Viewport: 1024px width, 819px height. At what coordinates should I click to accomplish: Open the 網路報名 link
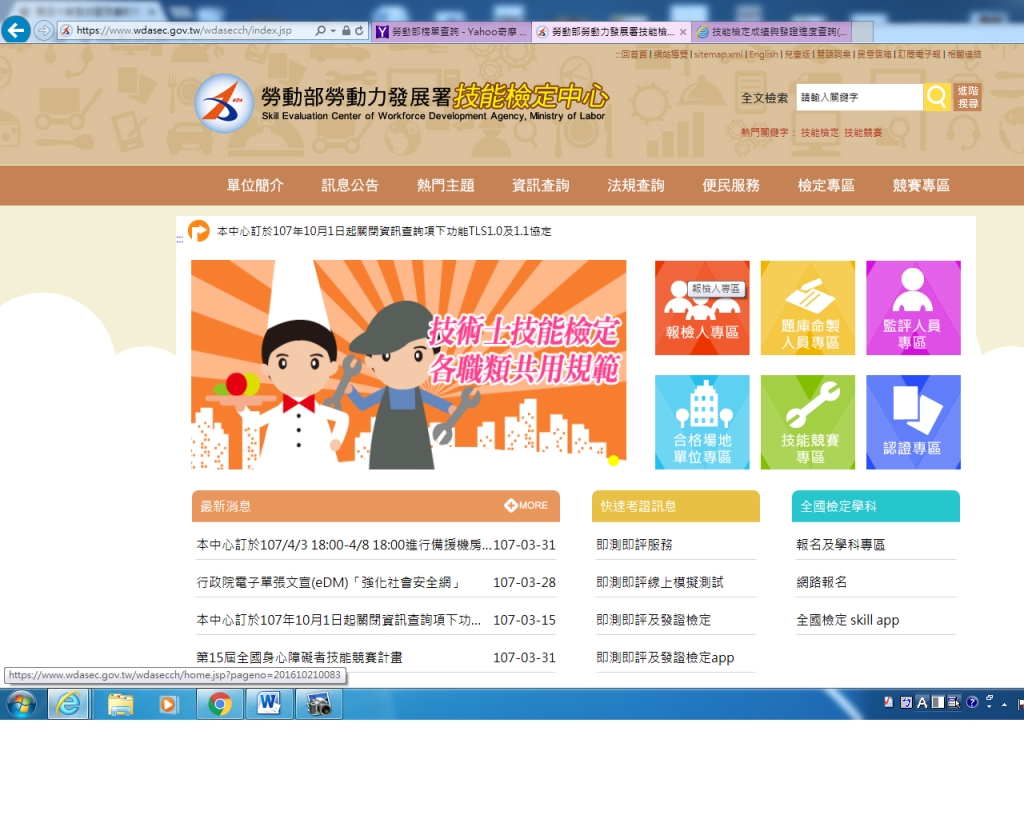tap(821, 582)
